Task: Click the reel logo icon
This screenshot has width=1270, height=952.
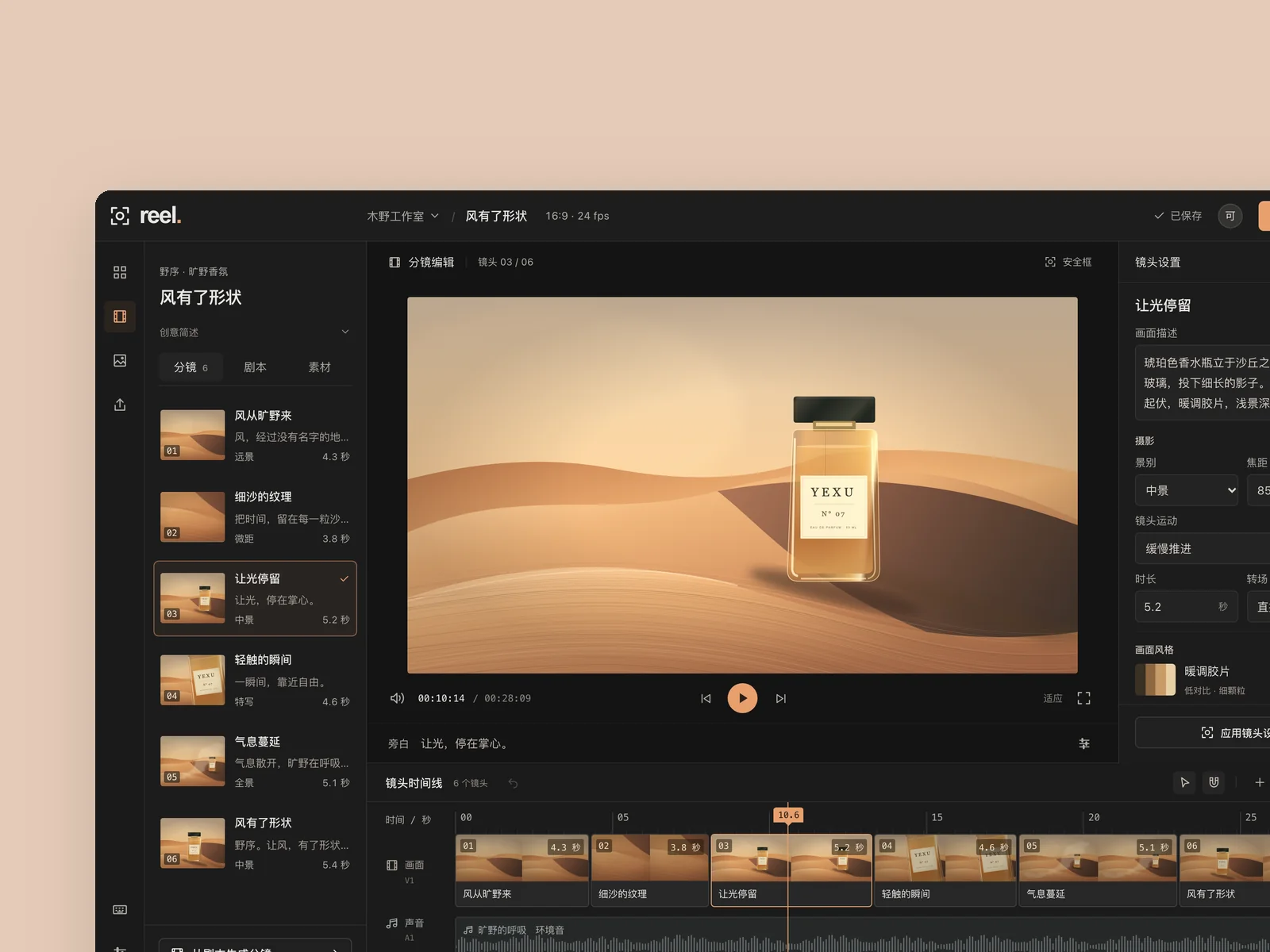Action: point(120,216)
